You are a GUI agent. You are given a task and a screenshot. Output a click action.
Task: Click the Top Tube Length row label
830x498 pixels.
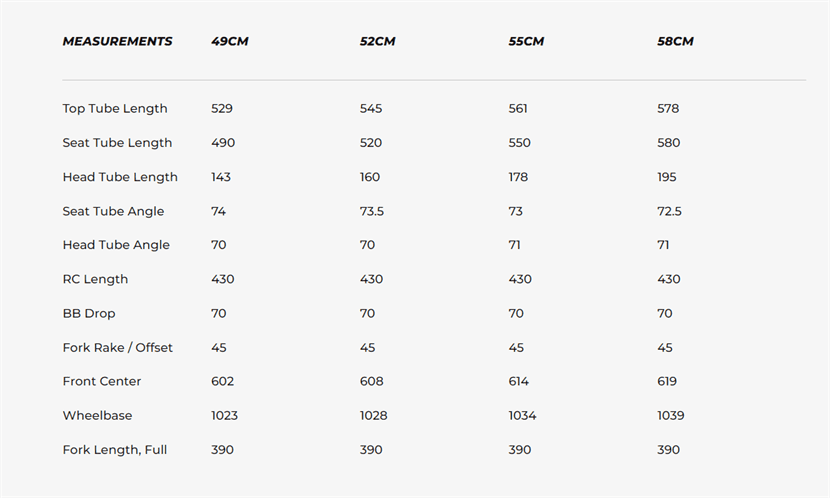(x=115, y=109)
